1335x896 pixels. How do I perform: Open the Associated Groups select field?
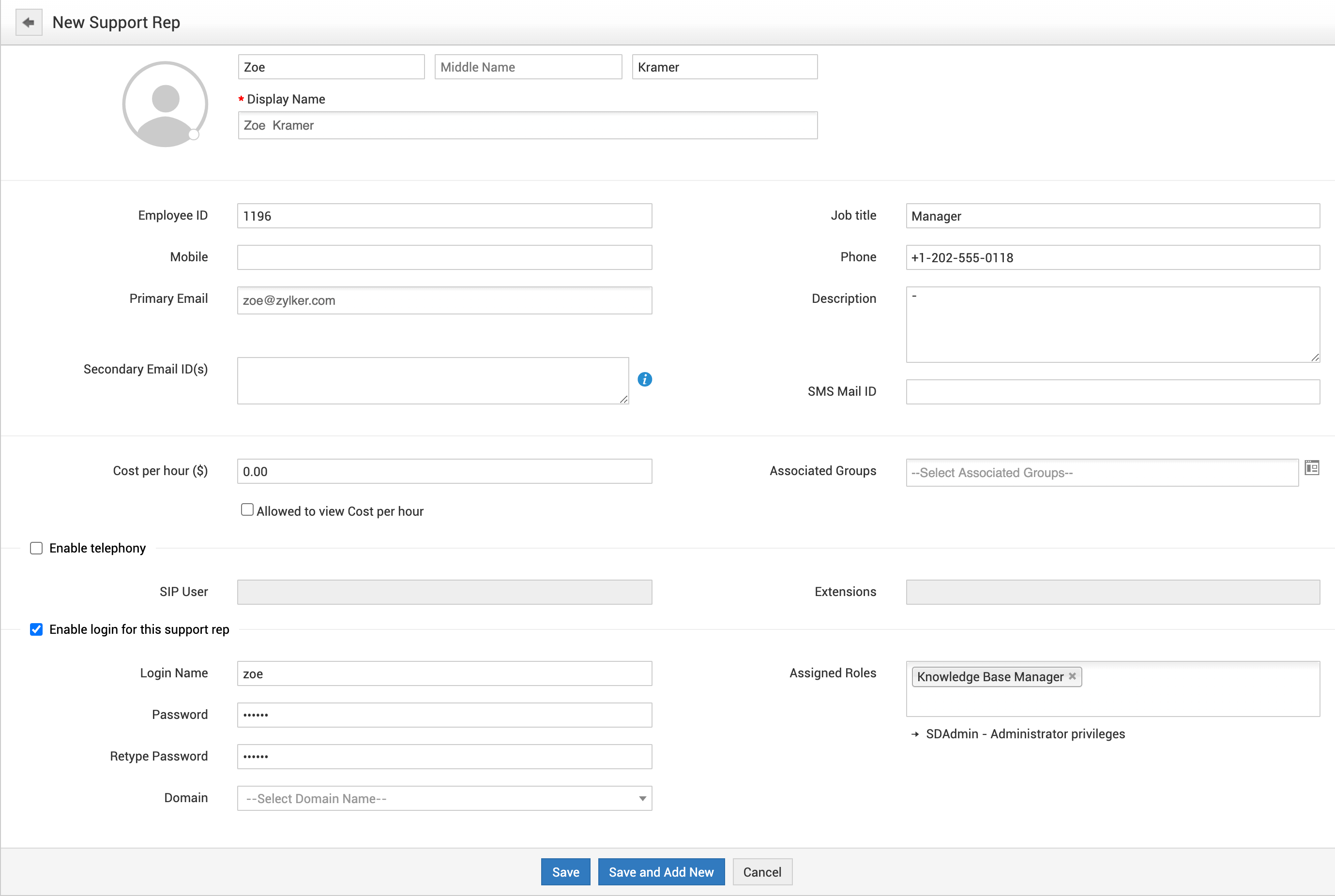[x=1101, y=473]
